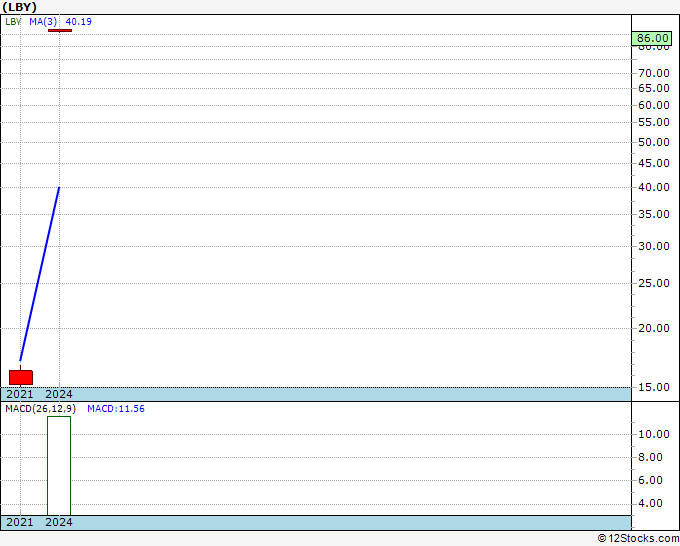
Task: Click the red candlestick at 2021
Action: click(21, 377)
